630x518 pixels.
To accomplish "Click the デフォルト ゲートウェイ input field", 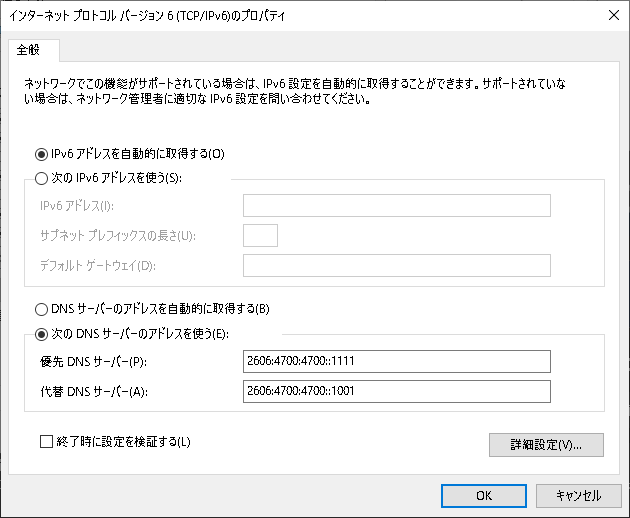I will coord(397,265).
